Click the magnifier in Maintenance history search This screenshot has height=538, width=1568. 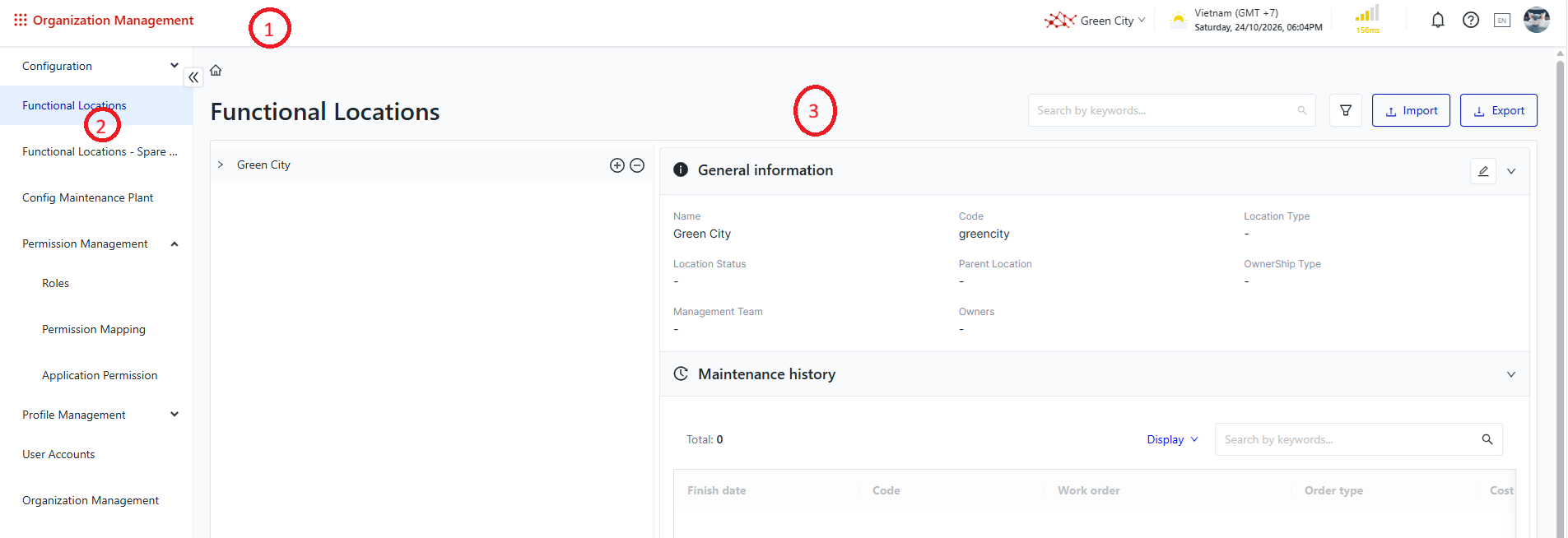coord(1487,439)
